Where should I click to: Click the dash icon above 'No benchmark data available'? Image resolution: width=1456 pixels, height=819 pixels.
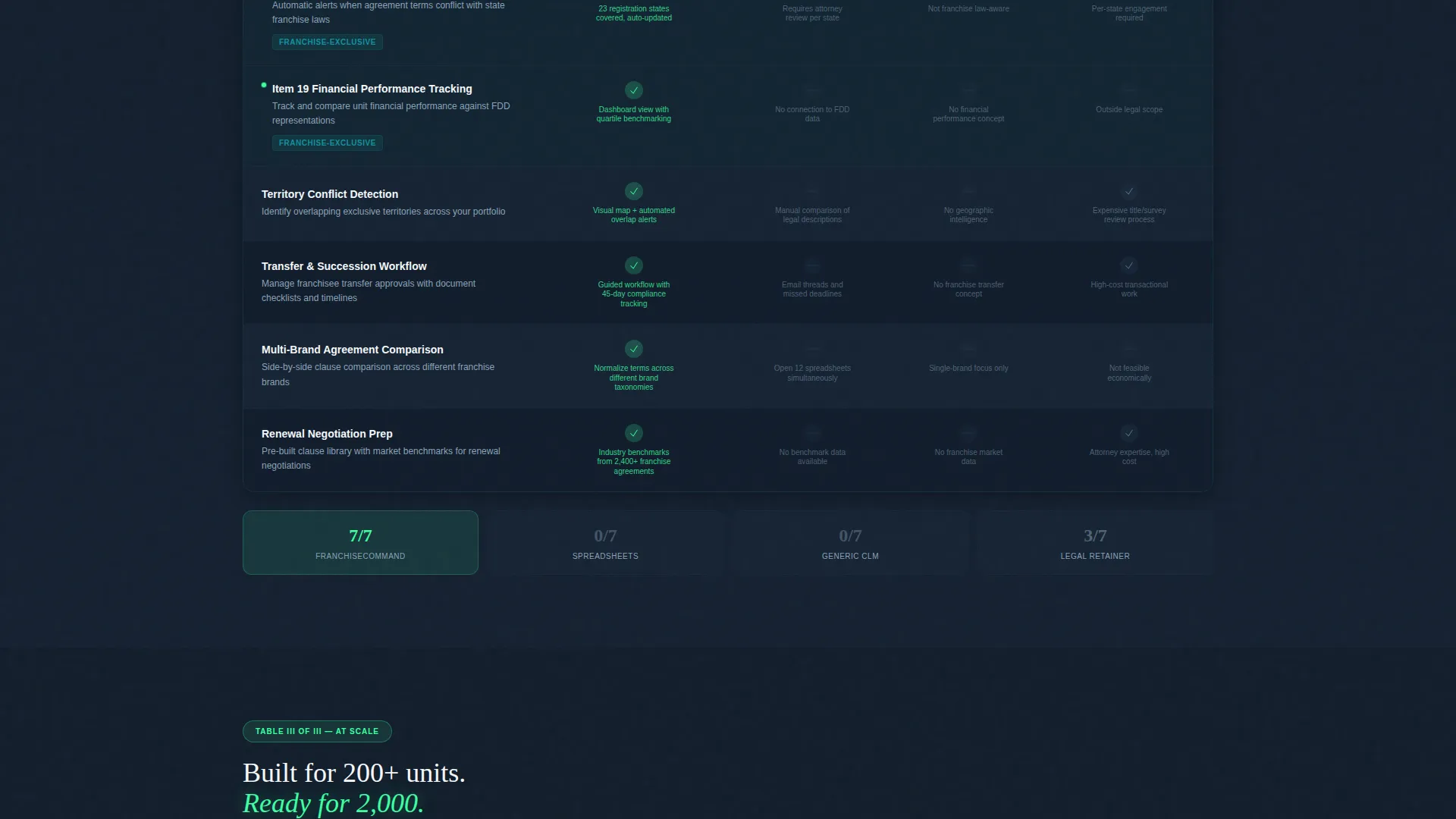point(812,433)
